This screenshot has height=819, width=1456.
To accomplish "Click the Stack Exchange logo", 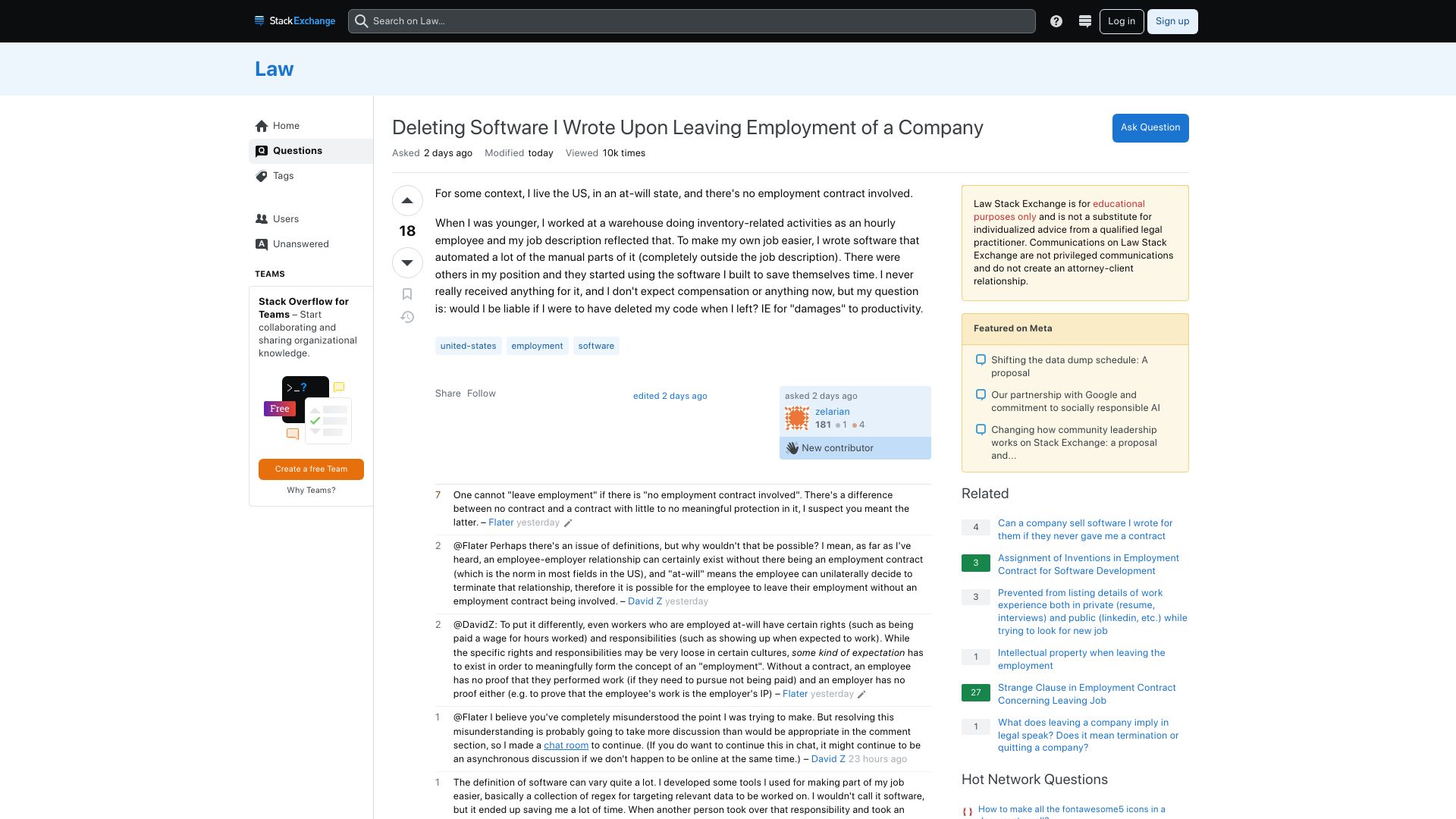I will pos(295,21).
